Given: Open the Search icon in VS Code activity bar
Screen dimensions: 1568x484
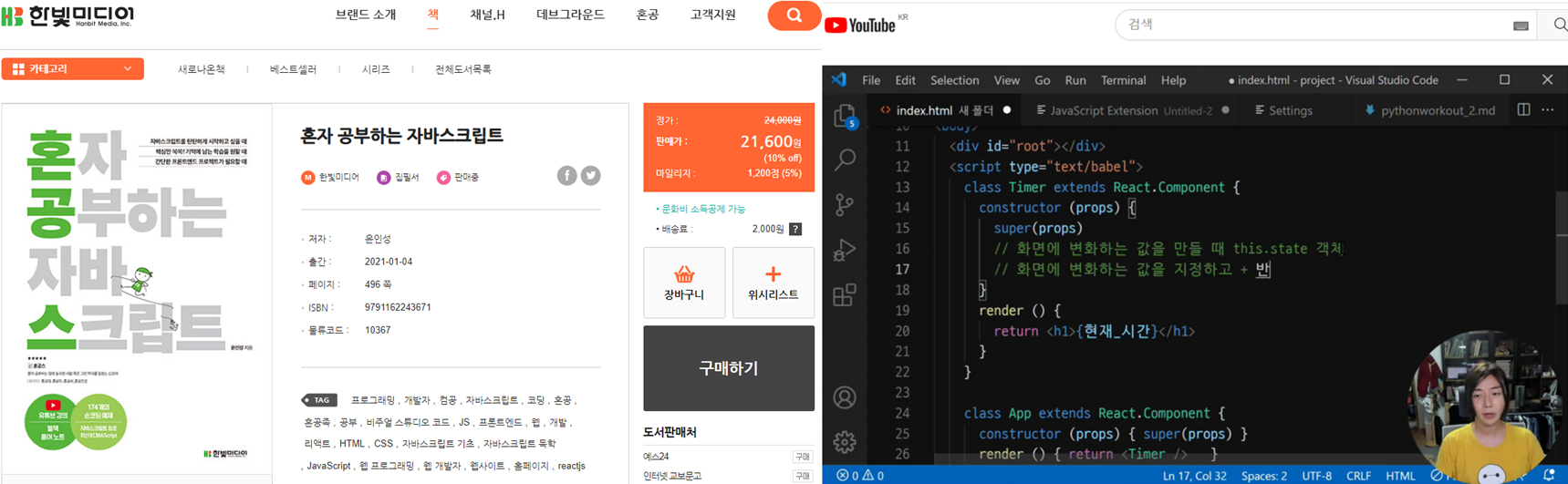Looking at the screenshot, I should pos(846,160).
